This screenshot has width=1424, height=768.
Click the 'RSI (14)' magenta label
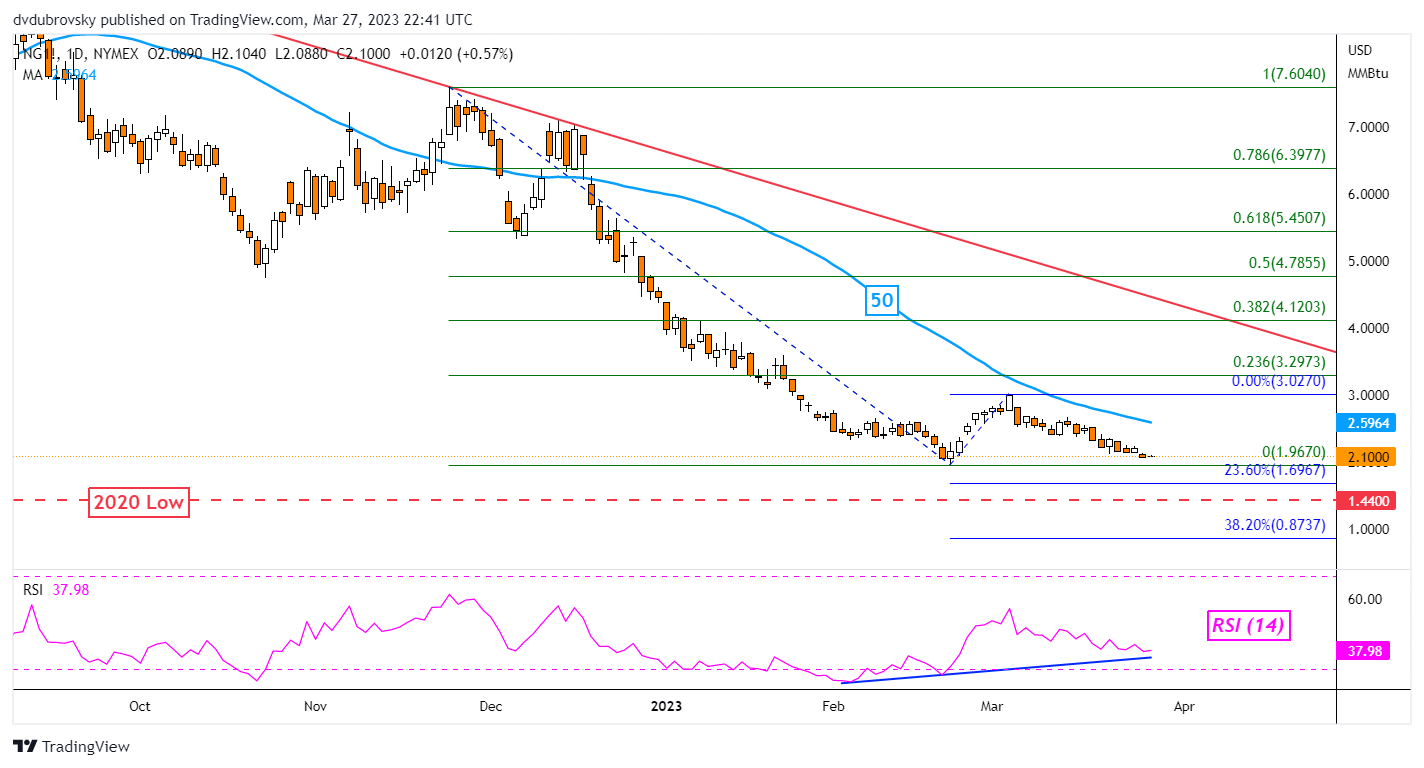point(1248,626)
